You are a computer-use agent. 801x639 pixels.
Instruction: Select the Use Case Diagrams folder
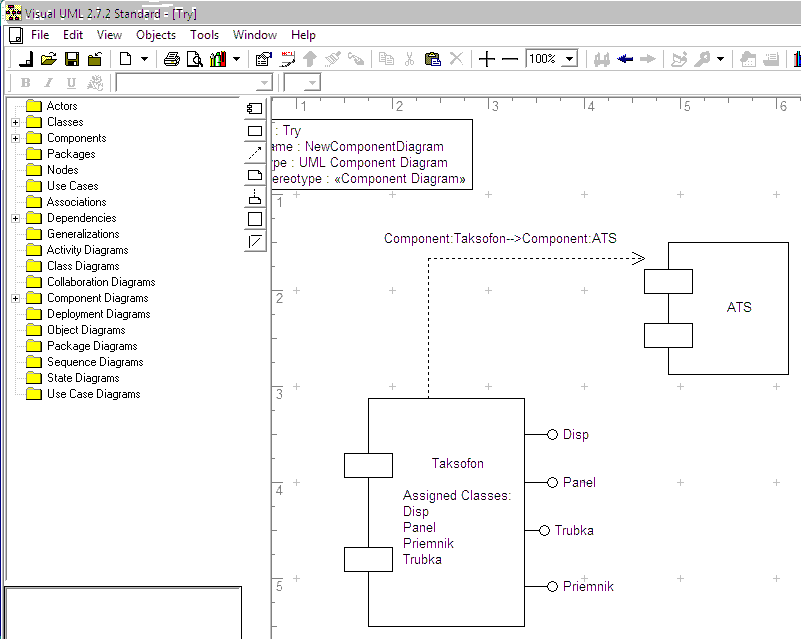click(93, 394)
